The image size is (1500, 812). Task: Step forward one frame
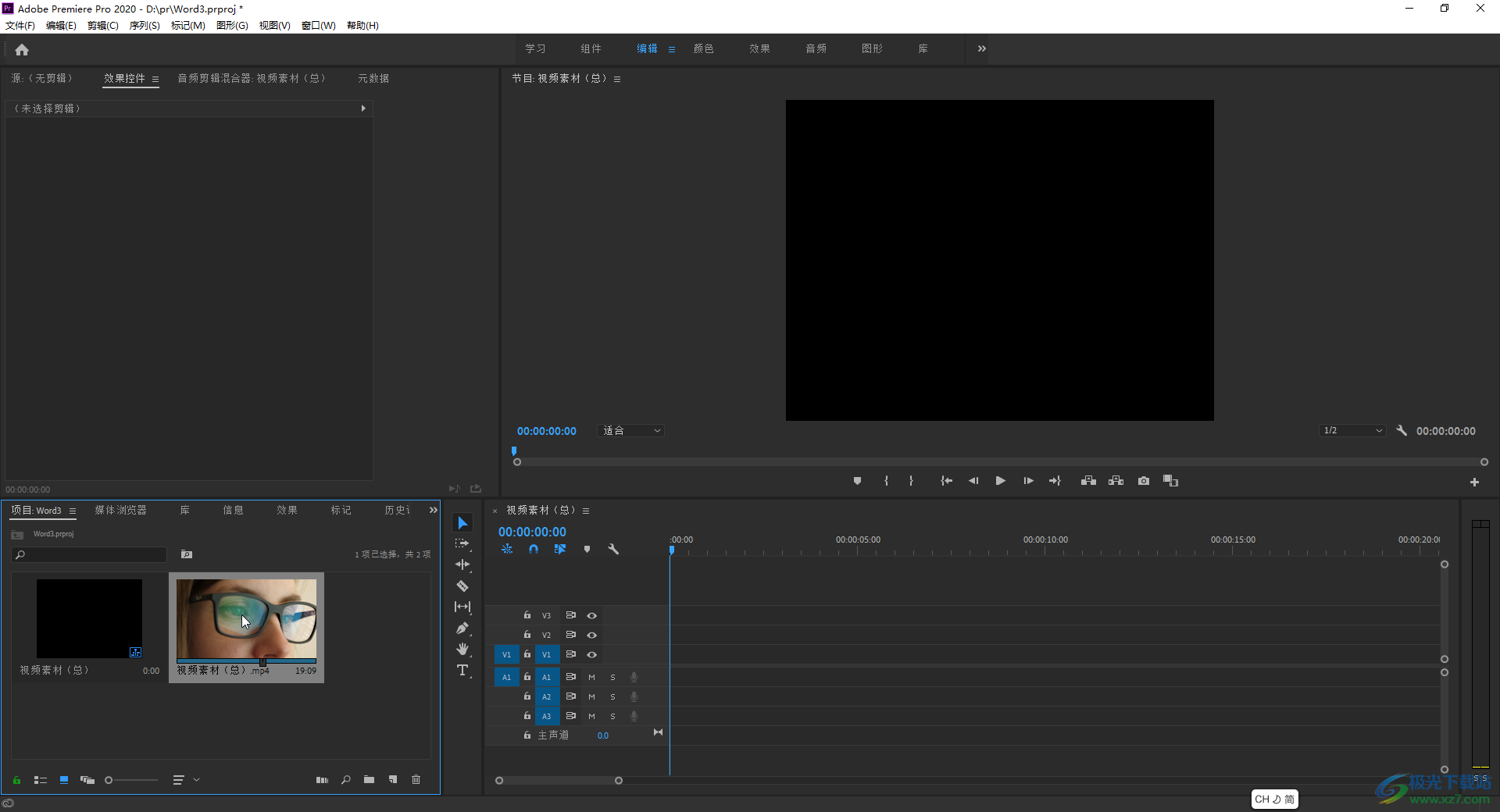[1028, 481]
